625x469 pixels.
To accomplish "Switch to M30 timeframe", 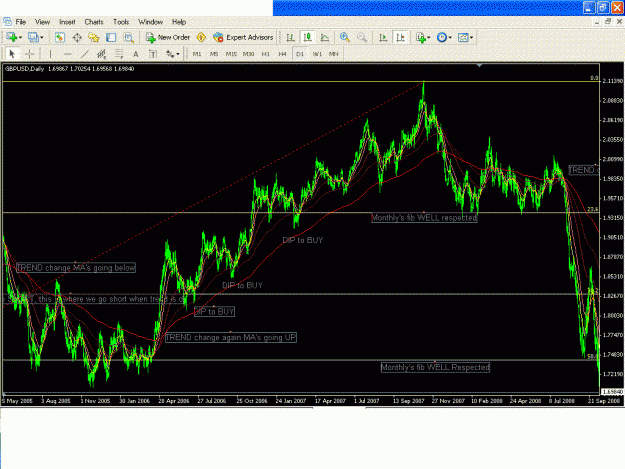I will [x=248, y=54].
